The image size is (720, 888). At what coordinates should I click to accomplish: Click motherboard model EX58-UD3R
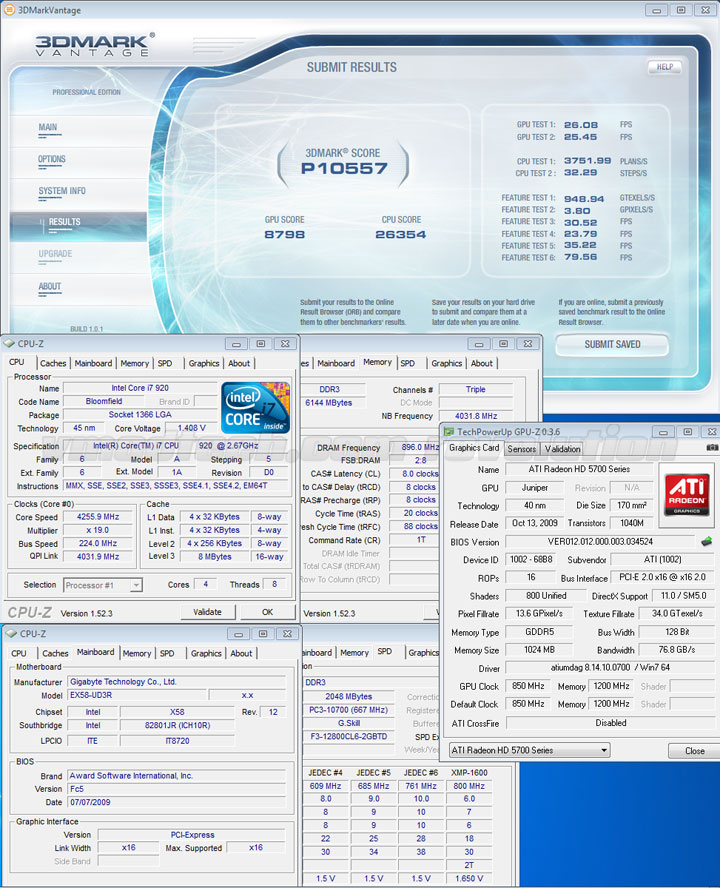[x=137, y=695]
